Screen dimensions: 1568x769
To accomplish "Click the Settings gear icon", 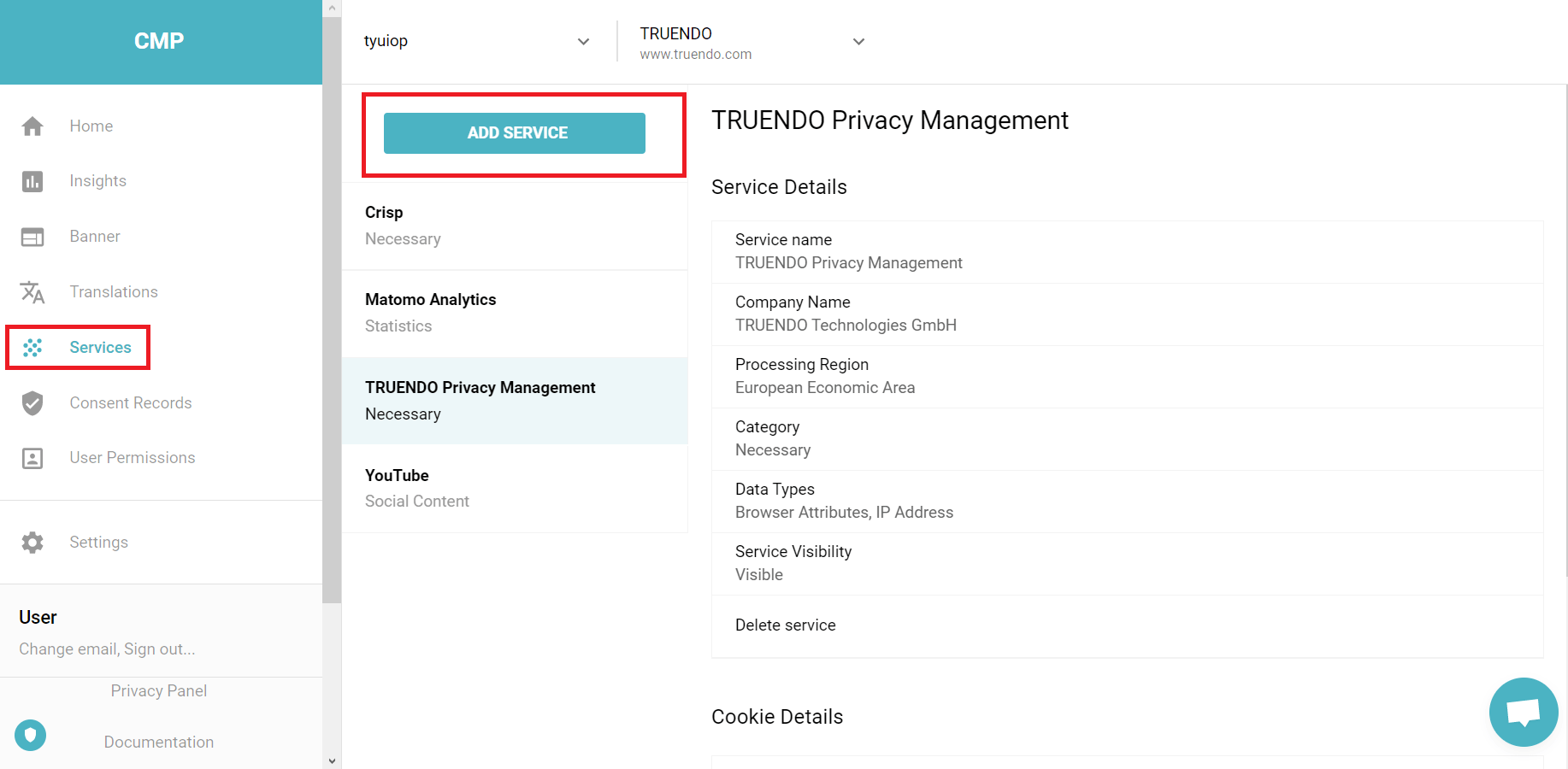I will [x=32, y=543].
